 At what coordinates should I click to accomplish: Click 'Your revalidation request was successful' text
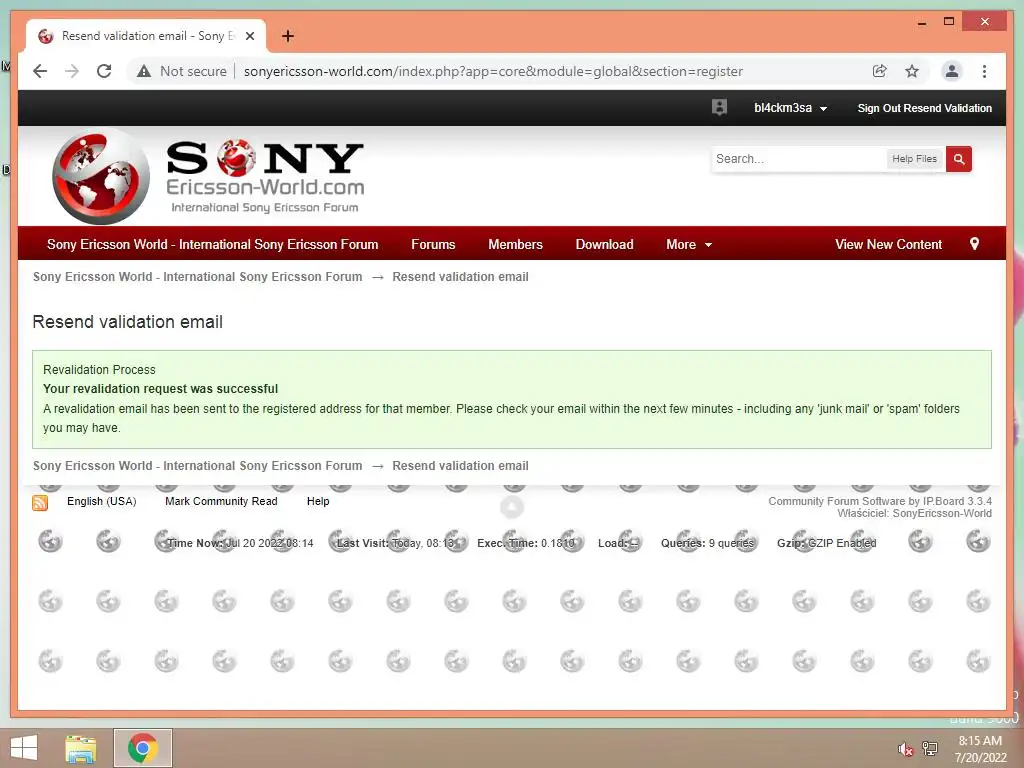(161, 389)
